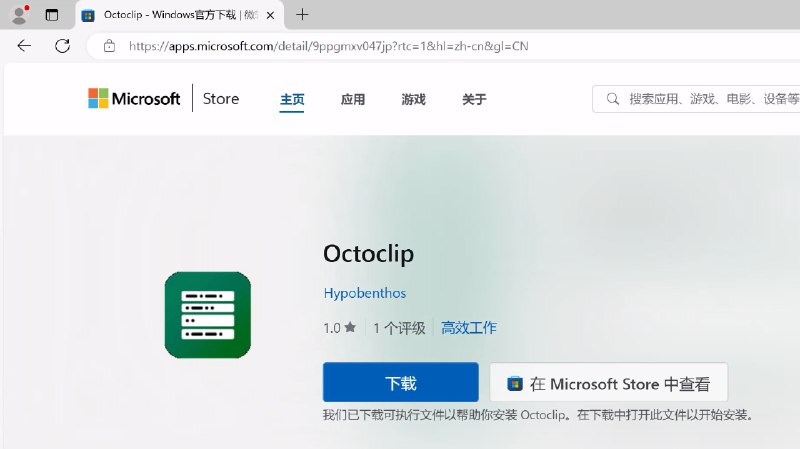Open the tab actions menu icon
The height and width of the screenshot is (449, 800).
click(52, 15)
